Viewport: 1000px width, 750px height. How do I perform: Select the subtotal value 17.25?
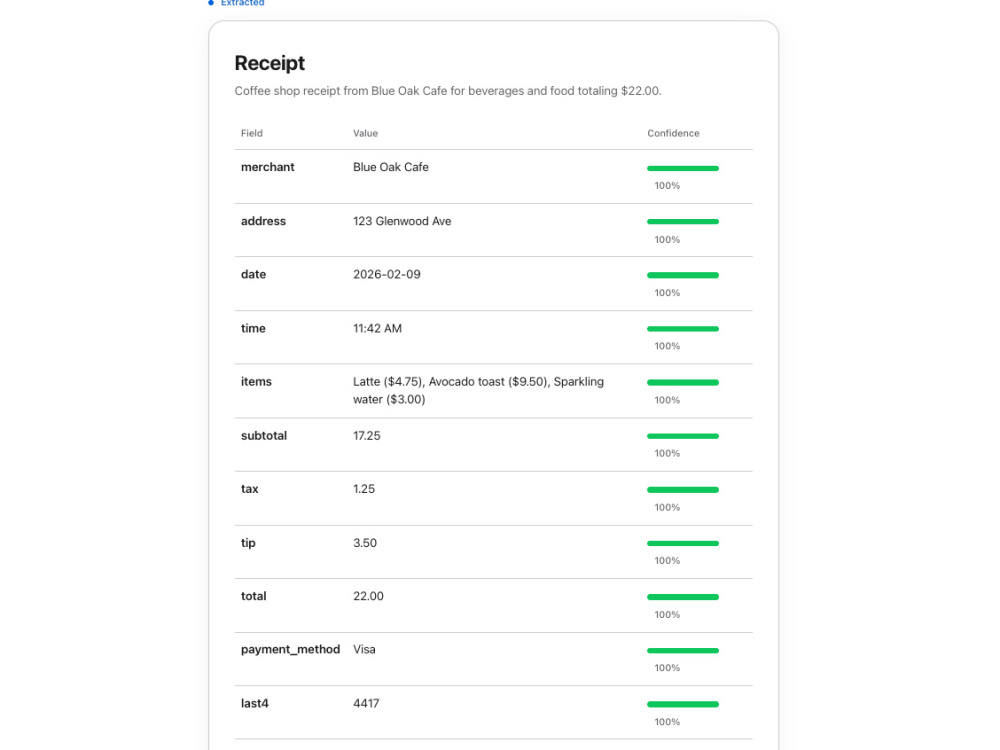click(x=367, y=436)
